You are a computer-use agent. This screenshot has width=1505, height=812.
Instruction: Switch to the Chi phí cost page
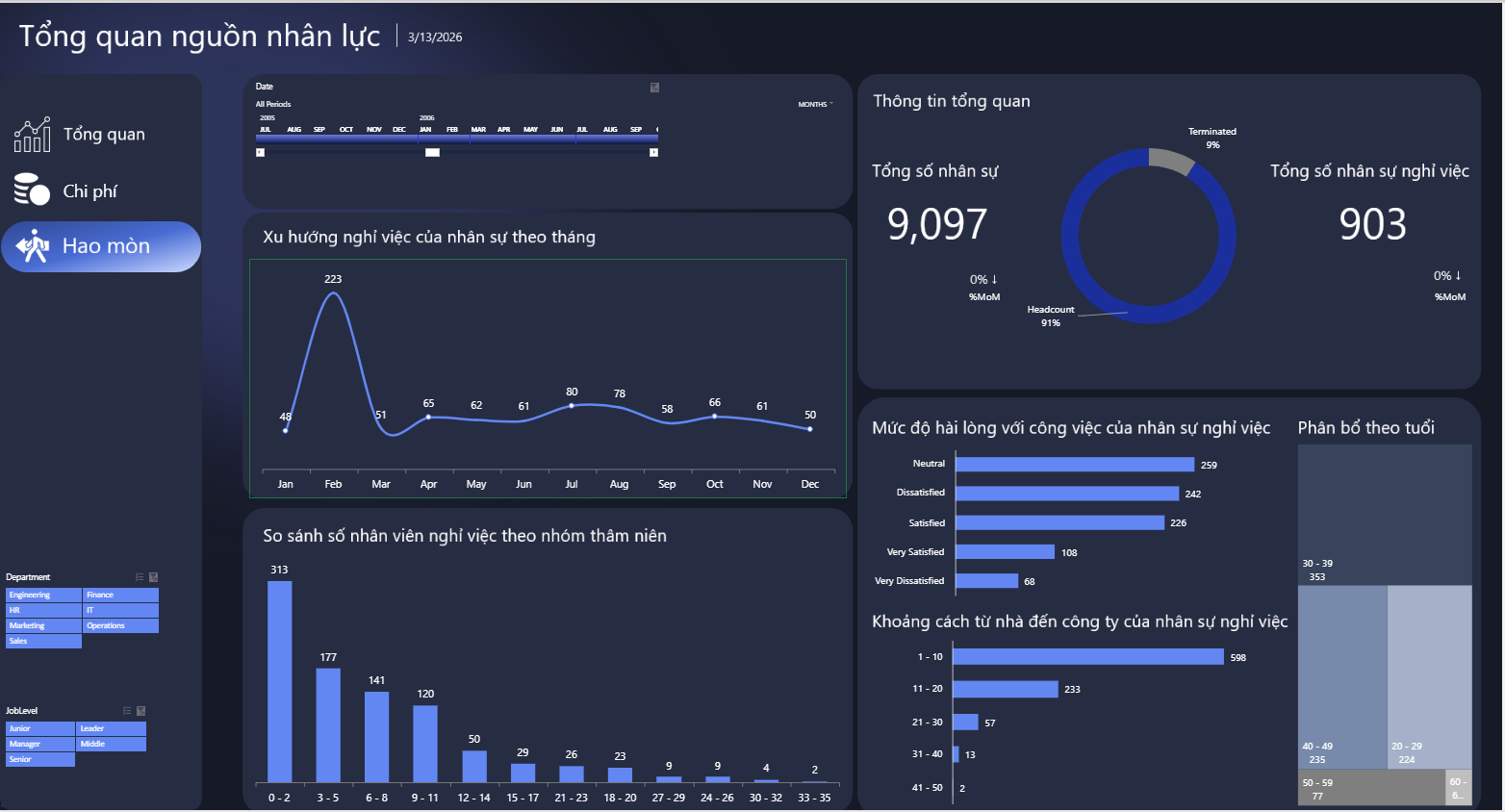click(89, 191)
